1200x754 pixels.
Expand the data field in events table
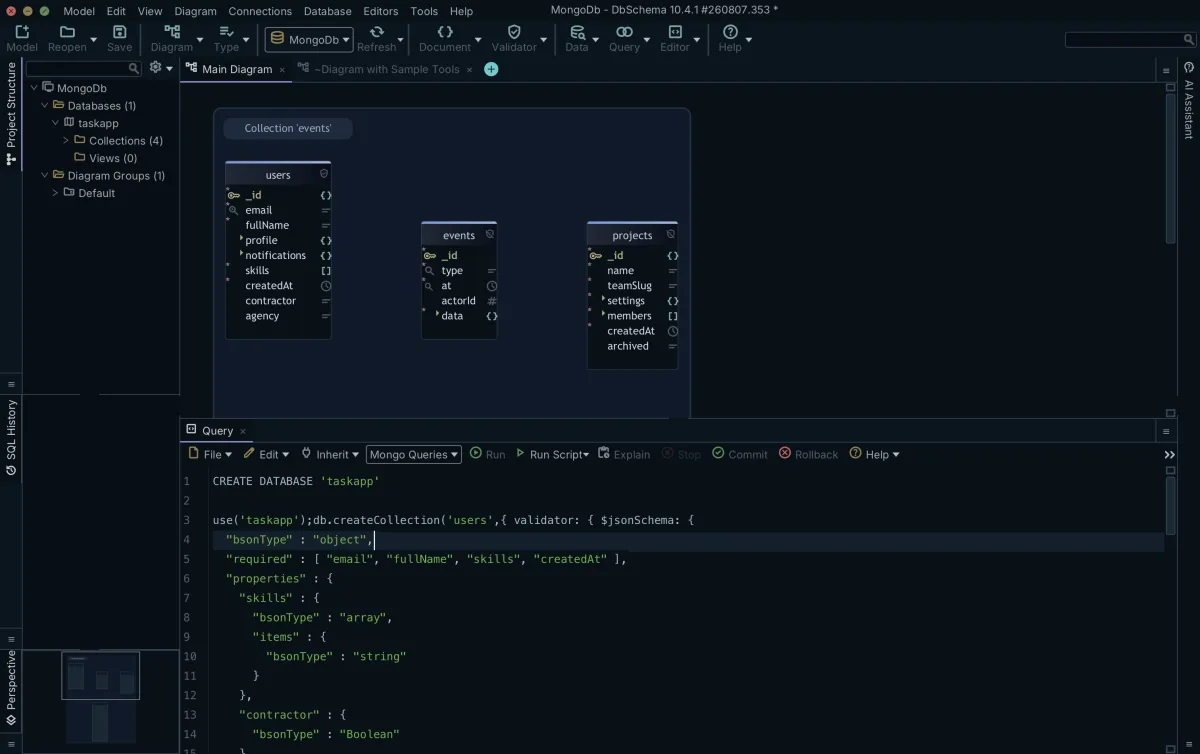(x=438, y=314)
